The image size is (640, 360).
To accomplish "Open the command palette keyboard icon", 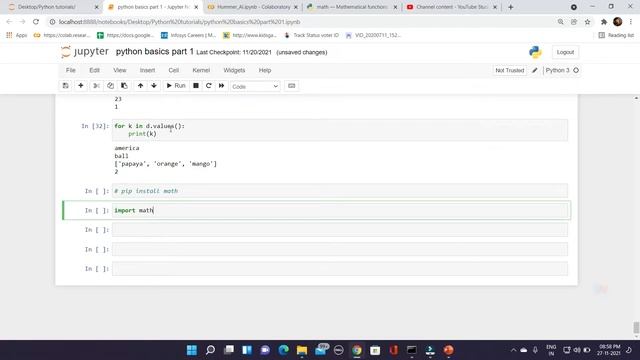I will pos(291,86).
